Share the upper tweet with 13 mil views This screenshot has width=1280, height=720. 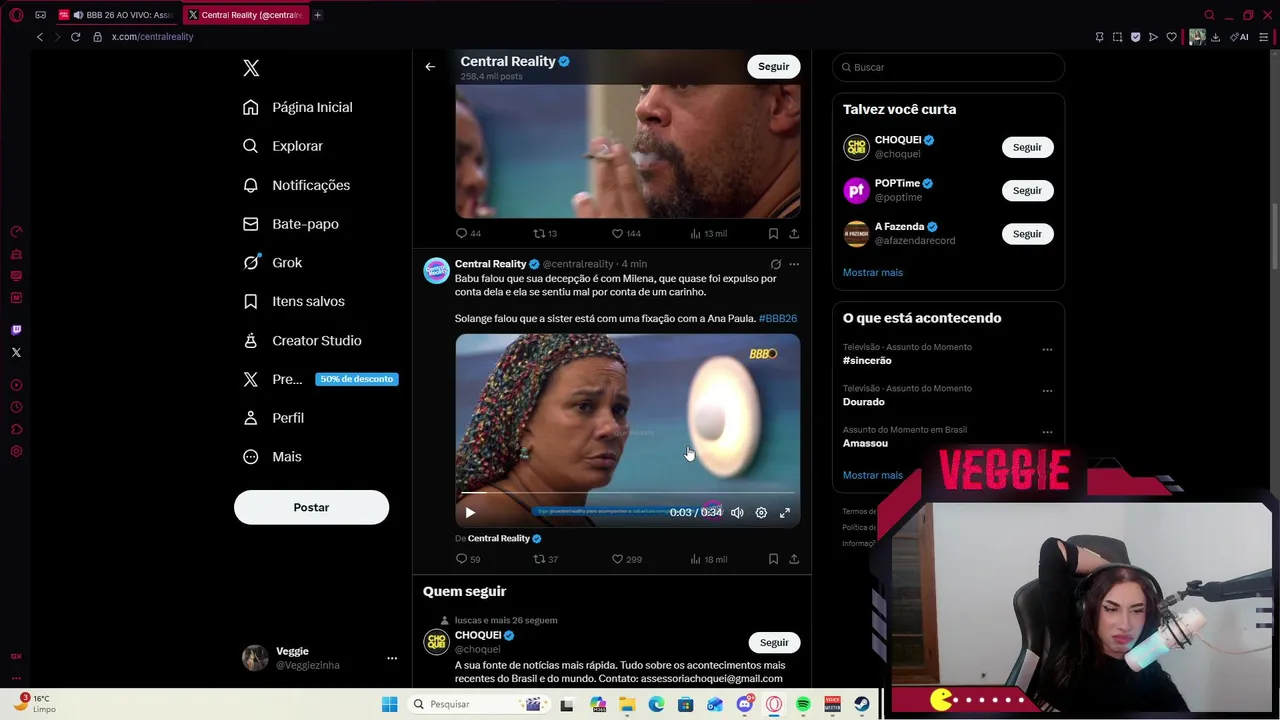pyautogui.click(x=794, y=233)
